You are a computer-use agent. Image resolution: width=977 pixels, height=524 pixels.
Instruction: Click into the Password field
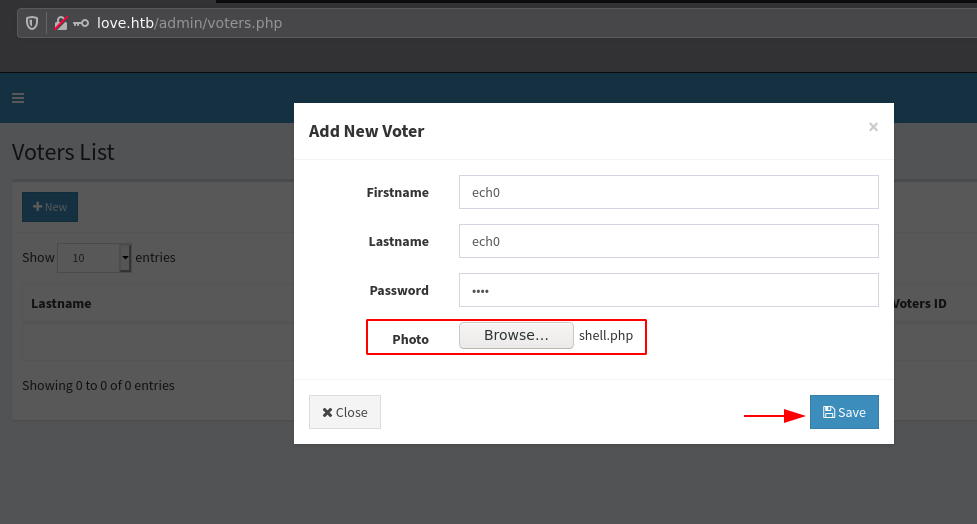tap(668, 290)
